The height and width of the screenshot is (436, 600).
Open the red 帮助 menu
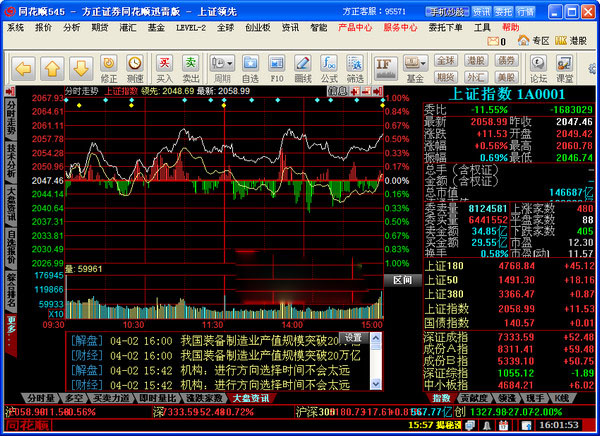click(x=511, y=28)
